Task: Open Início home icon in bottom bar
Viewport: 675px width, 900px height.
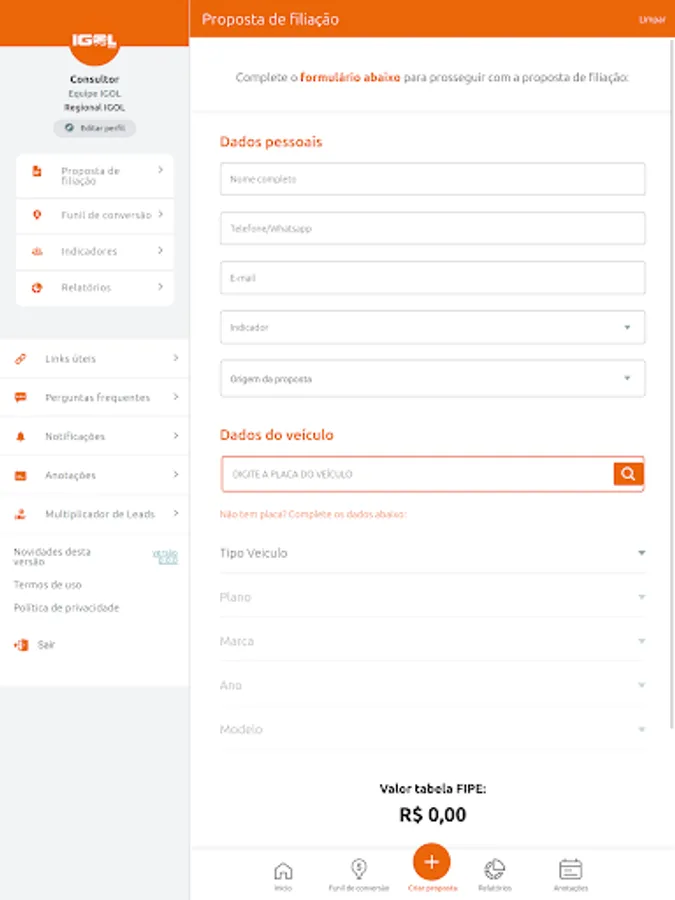Action: click(283, 874)
